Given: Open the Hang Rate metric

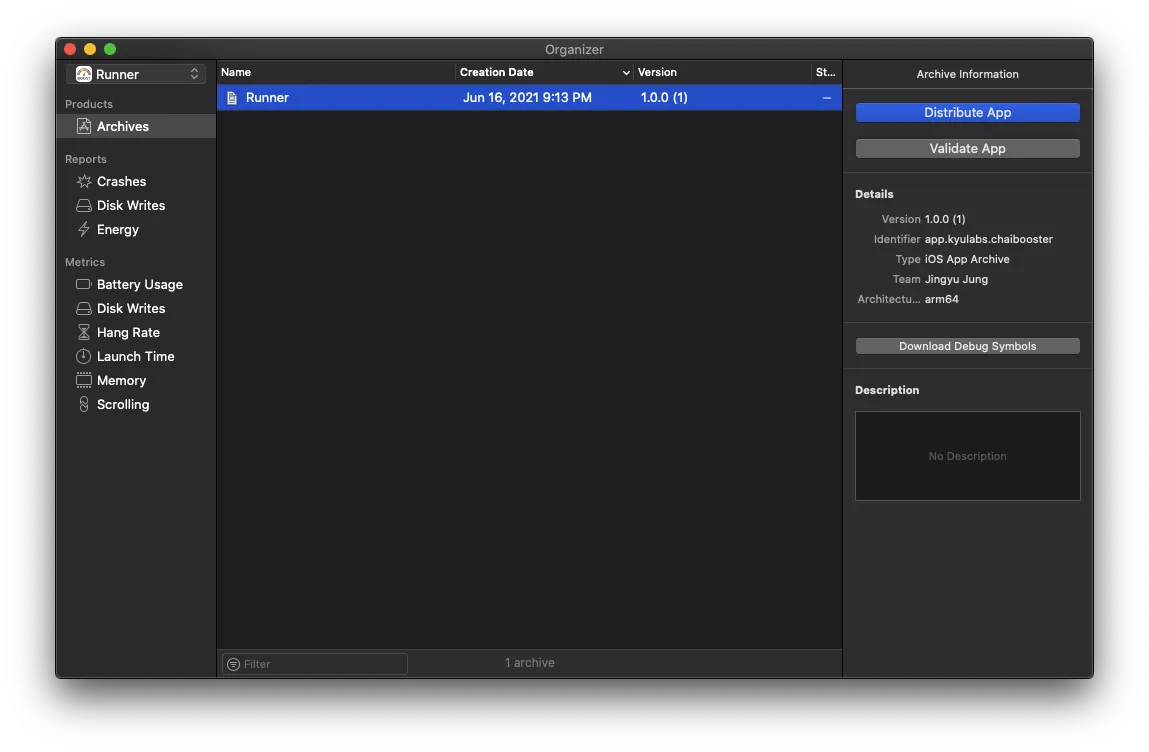Looking at the screenshot, I should point(128,333).
